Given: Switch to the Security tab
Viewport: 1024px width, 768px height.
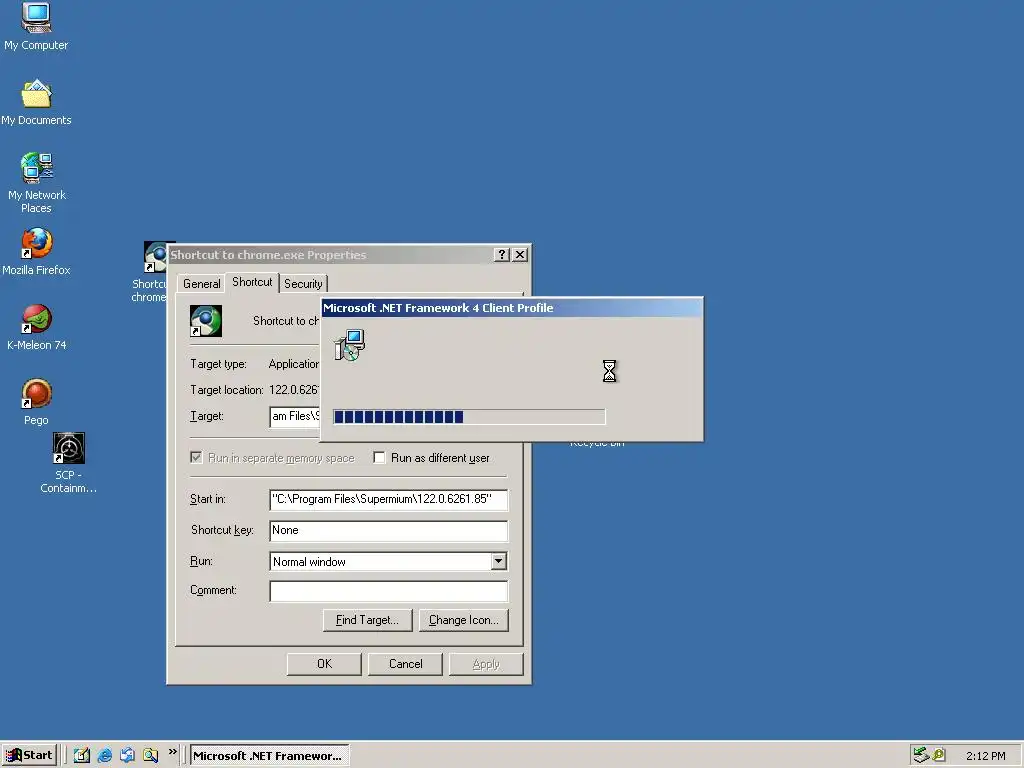Looking at the screenshot, I should (303, 284).
